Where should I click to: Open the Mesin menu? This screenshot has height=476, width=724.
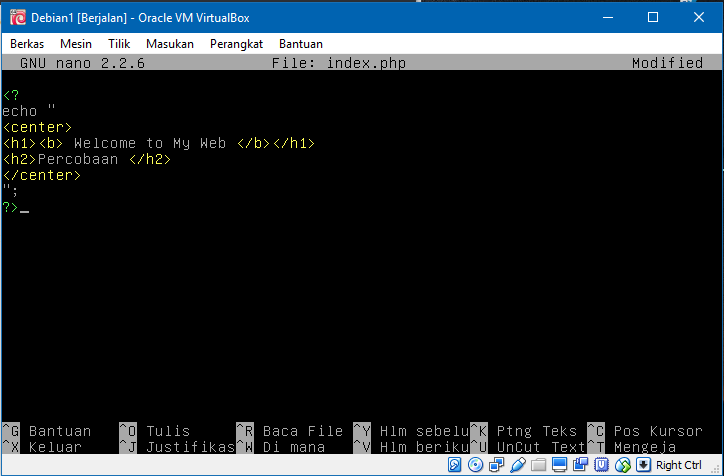[76, 44]
